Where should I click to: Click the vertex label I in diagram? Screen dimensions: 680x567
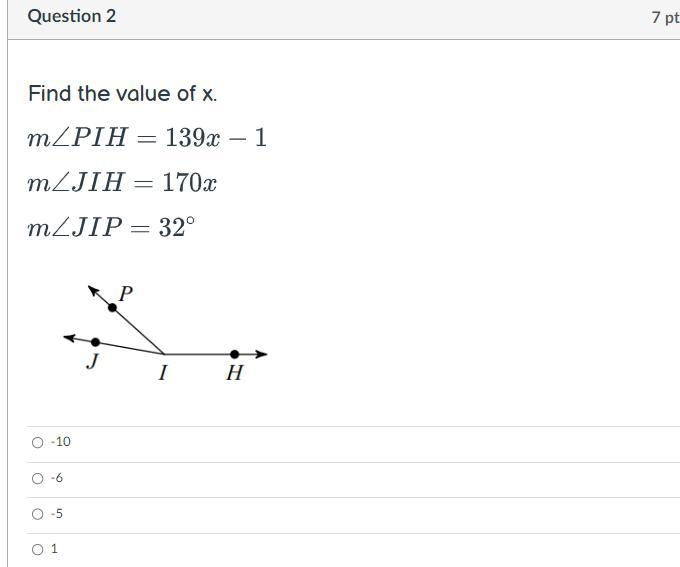pos(162,373)
